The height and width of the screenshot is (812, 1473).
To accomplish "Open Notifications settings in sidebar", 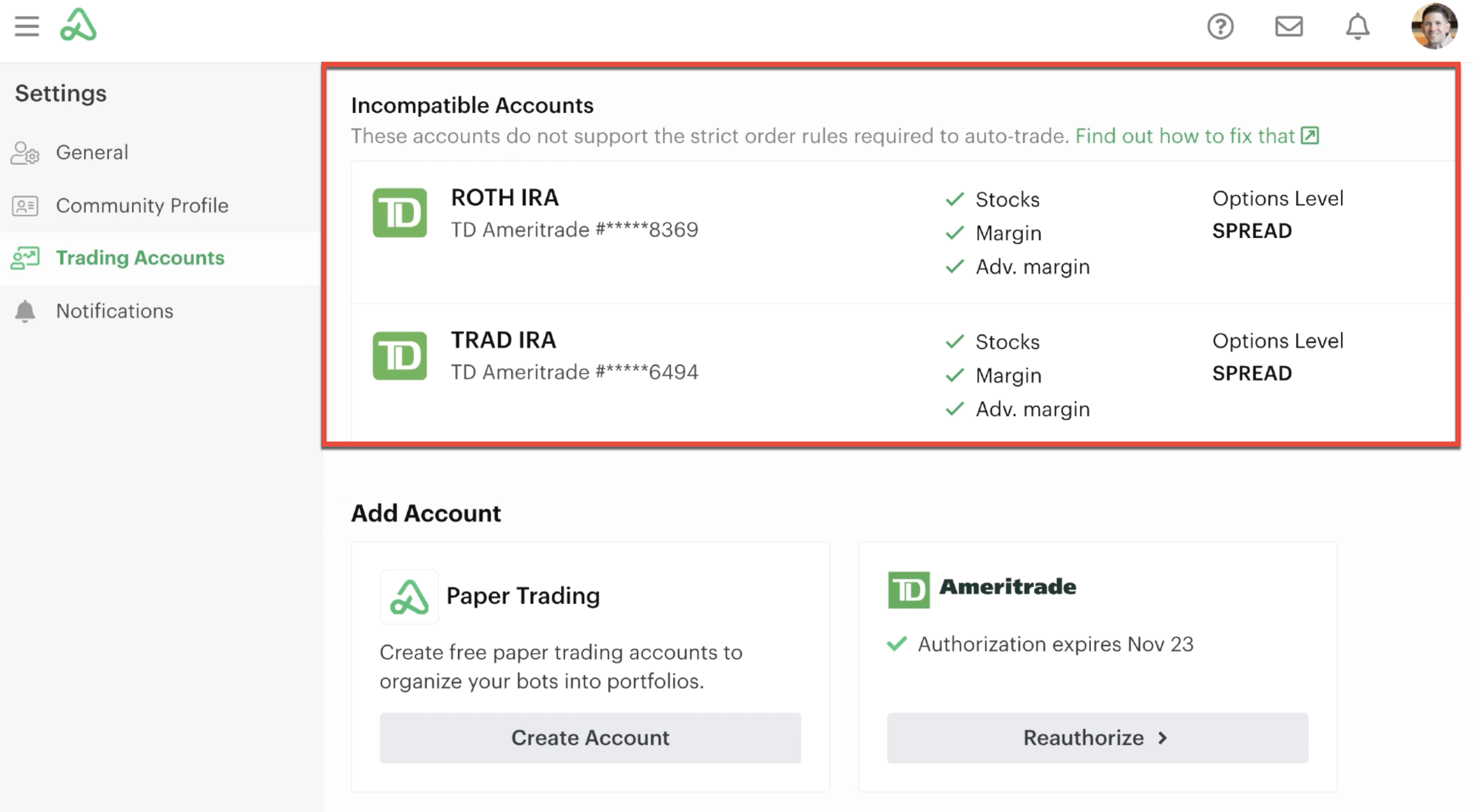I will (160, 310).
